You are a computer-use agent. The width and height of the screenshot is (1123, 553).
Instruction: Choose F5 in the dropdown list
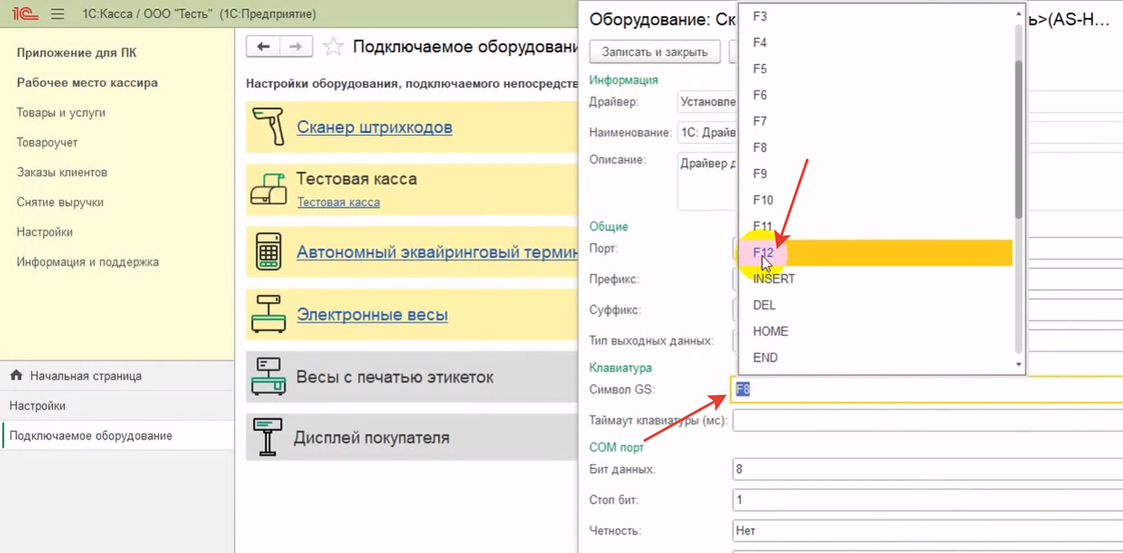877,69
